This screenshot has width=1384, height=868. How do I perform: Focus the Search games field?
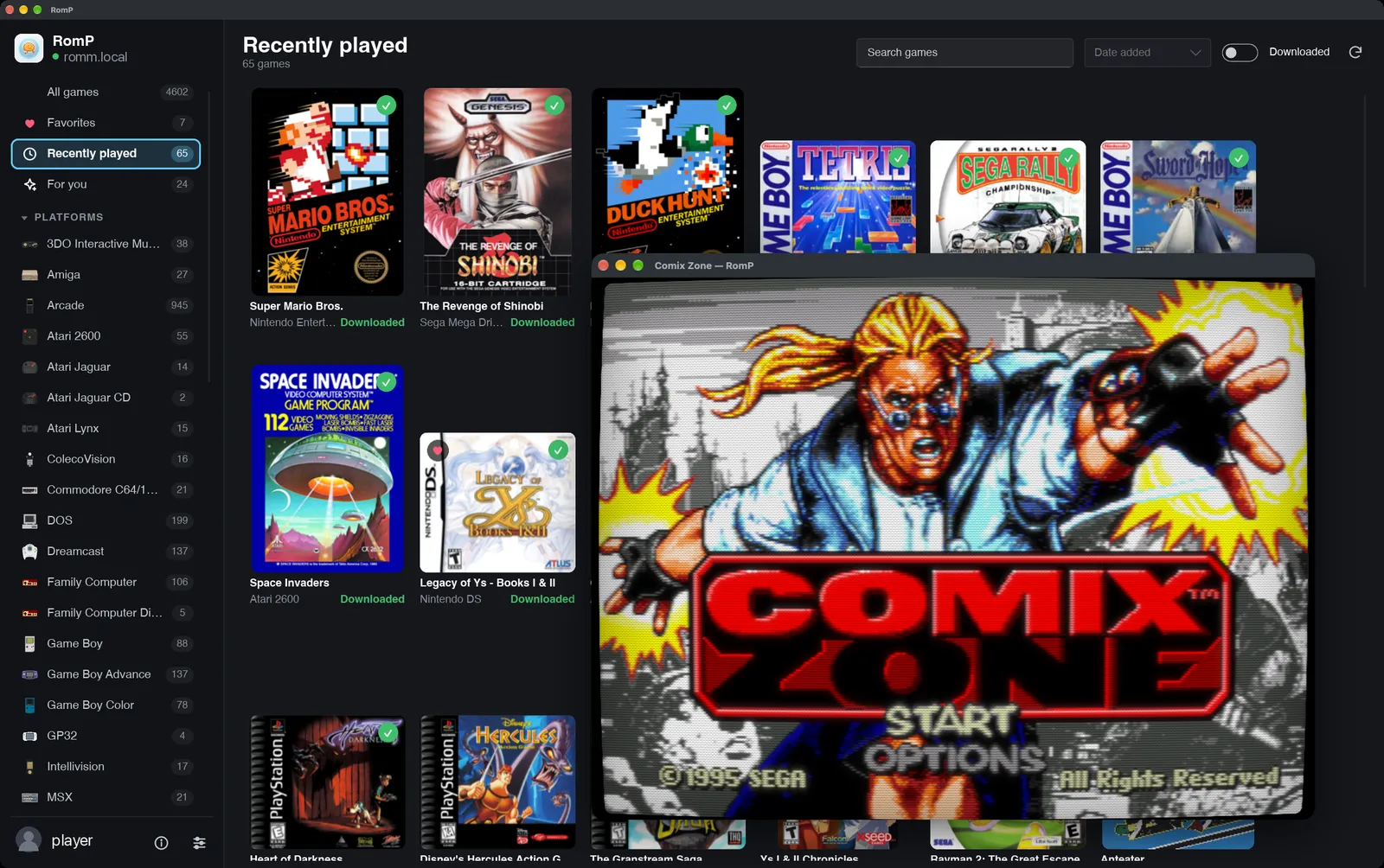964,53
